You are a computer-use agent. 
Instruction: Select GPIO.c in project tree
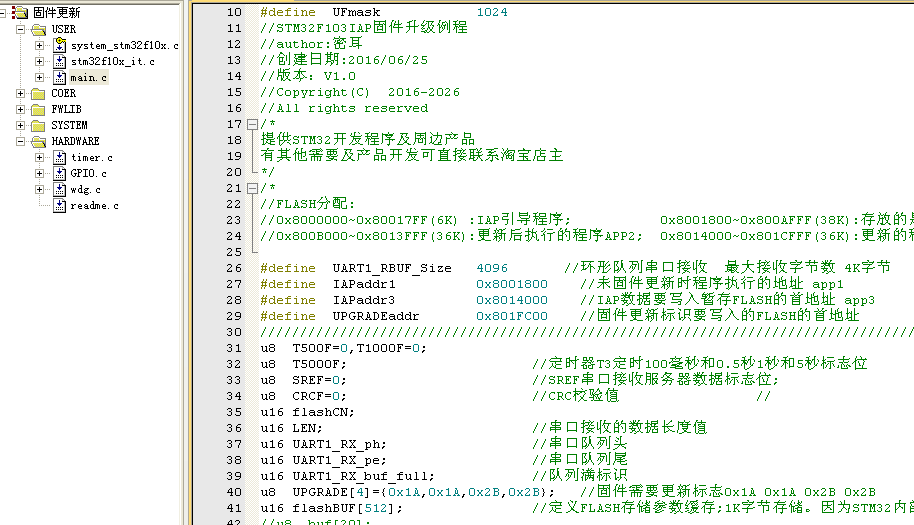(x=89, y=174)
